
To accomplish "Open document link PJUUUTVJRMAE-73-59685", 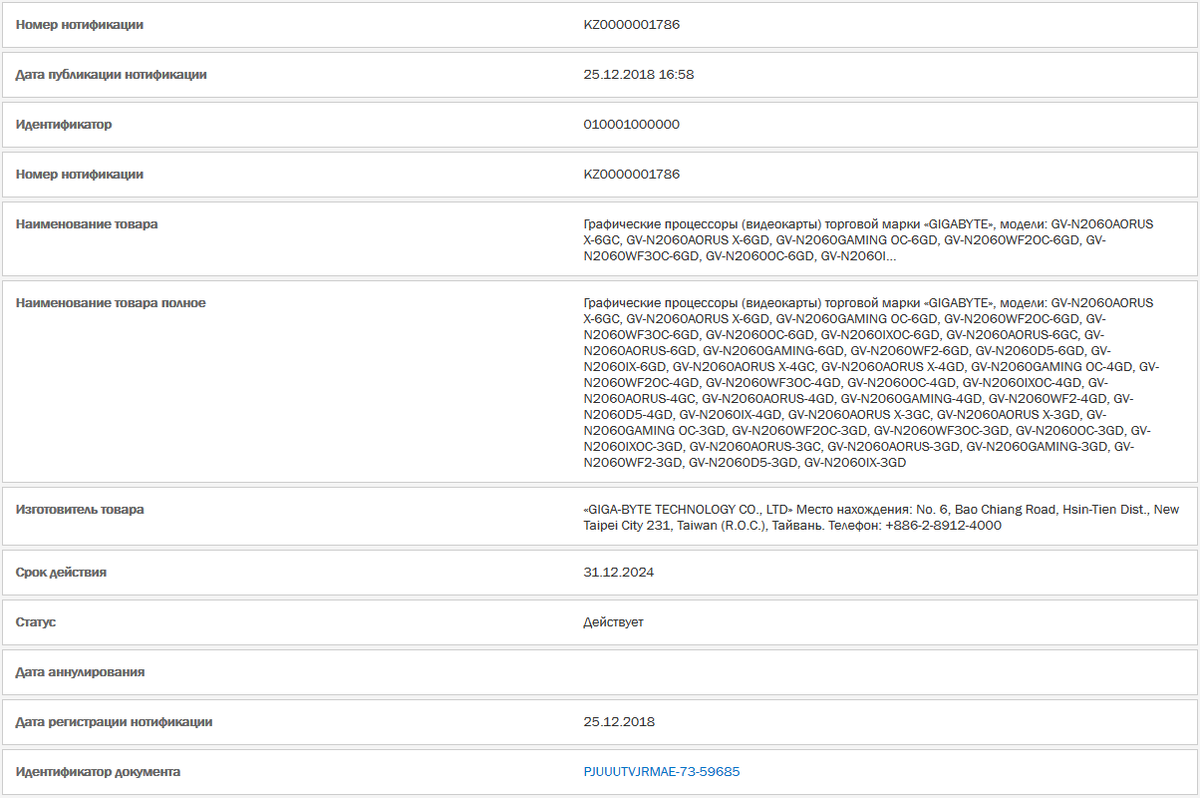I will (x=661, y=772).
